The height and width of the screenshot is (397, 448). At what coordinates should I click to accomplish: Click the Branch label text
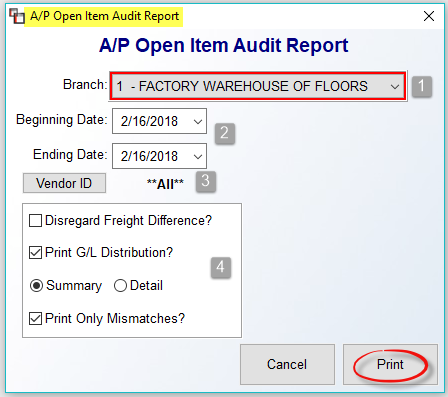click(x=85, y=85)
